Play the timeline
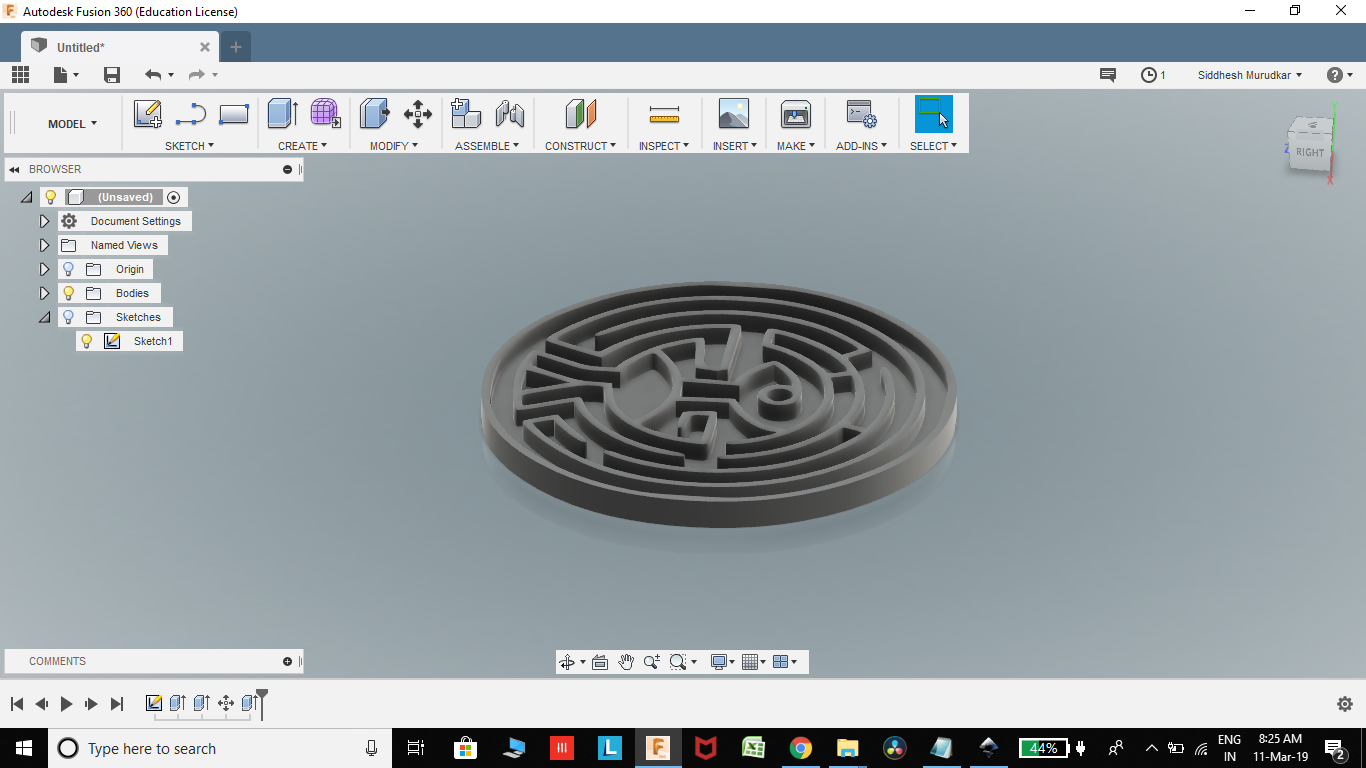The height and width of the screenshot is (768, 1366). point(66,704)
